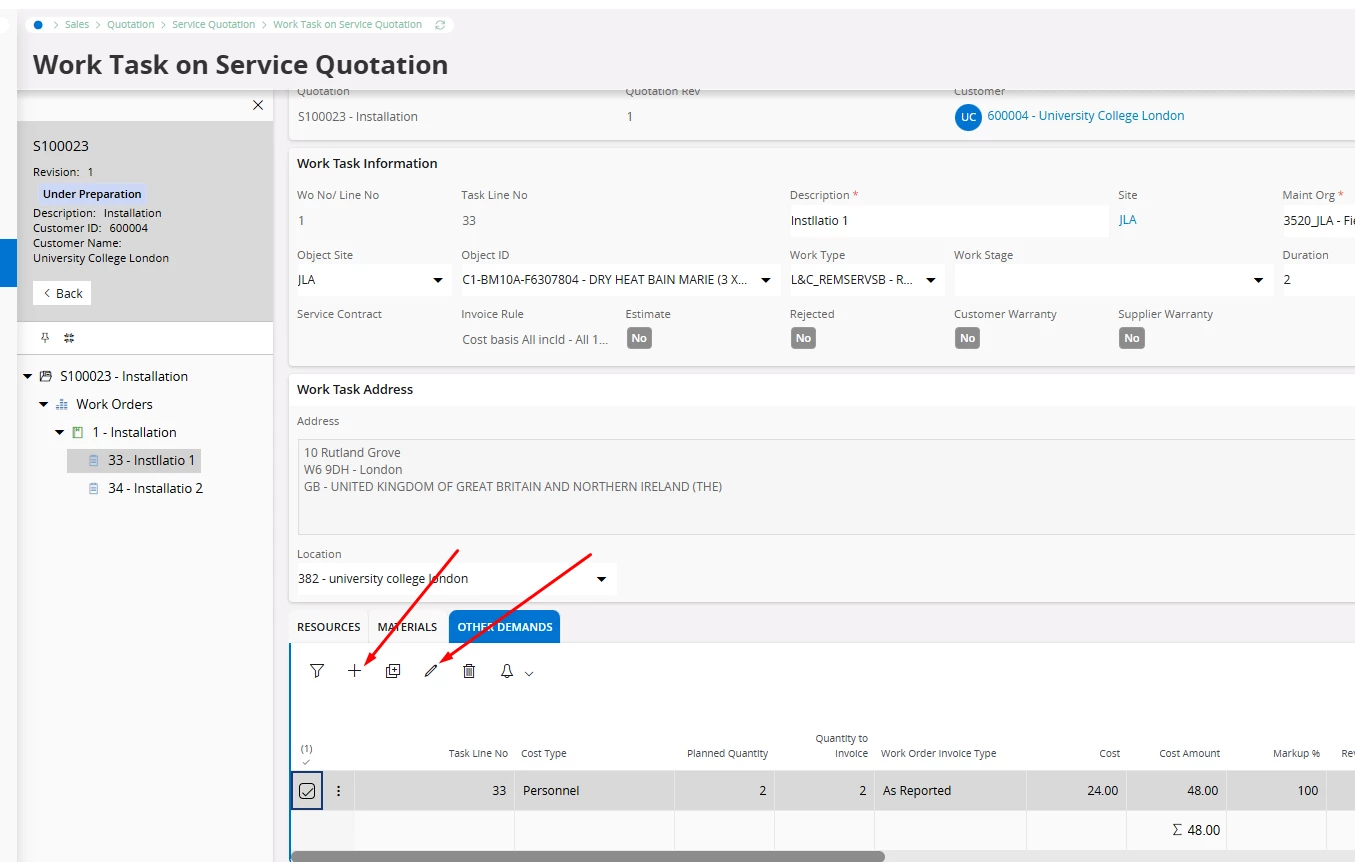Switch to the Materials tab
This screenshot has width=1355, height=862.
tap(407, 627)
